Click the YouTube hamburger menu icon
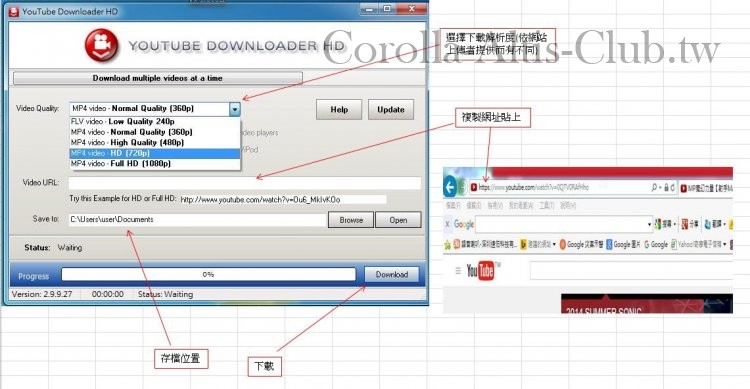750x389 pixels. pos(458,271)
